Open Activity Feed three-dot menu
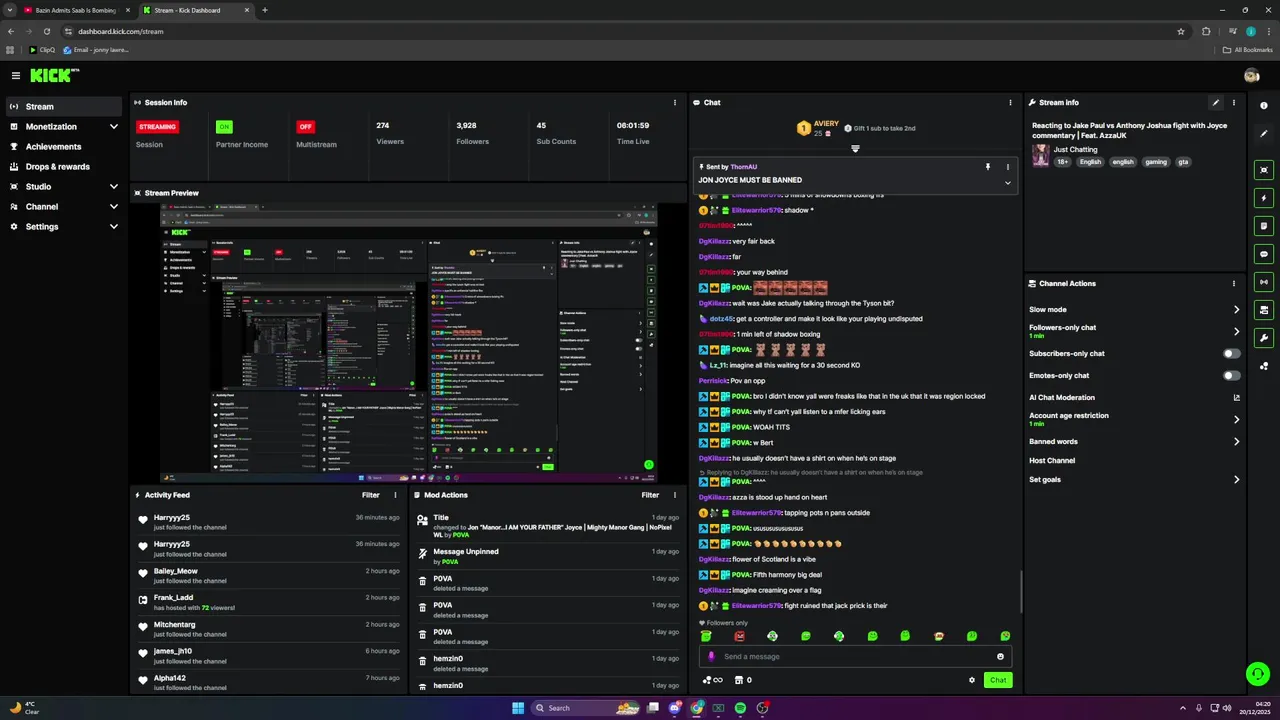 tap(395, 495)
